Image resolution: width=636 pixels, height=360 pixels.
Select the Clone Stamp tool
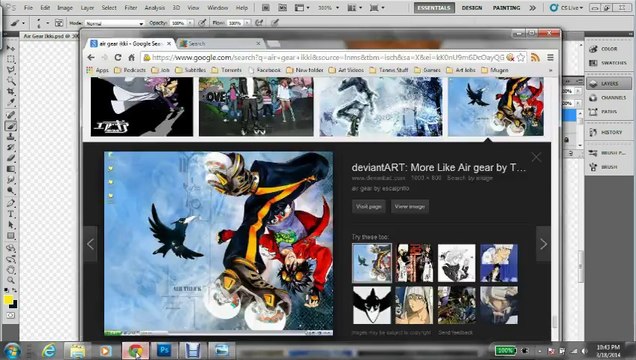11,137
